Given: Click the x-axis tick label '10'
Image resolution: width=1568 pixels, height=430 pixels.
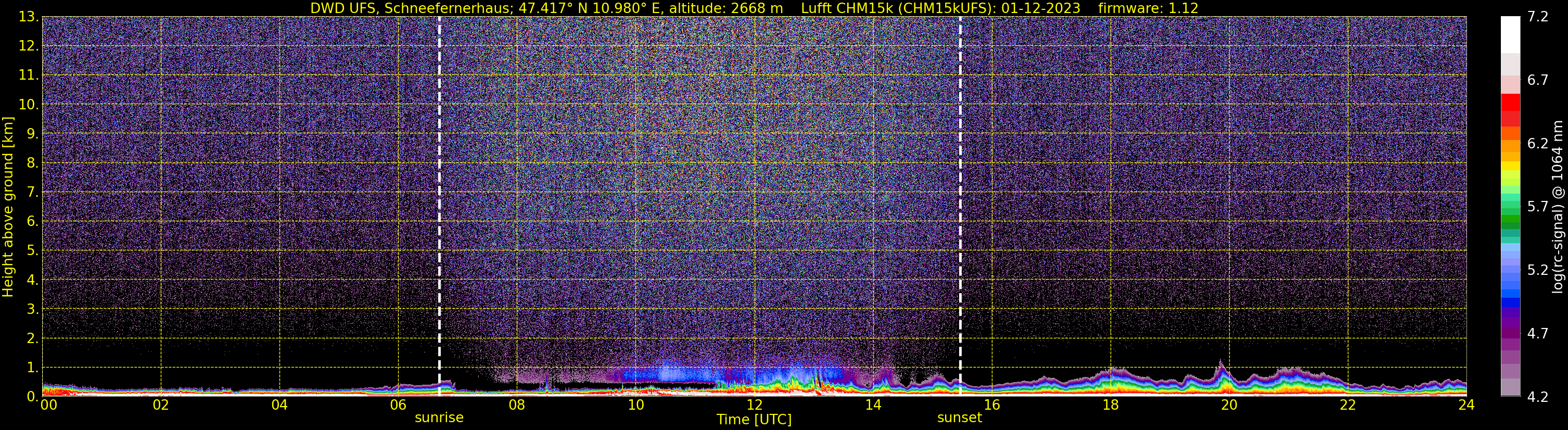Looking at the screenshot, I should [635, 405].
